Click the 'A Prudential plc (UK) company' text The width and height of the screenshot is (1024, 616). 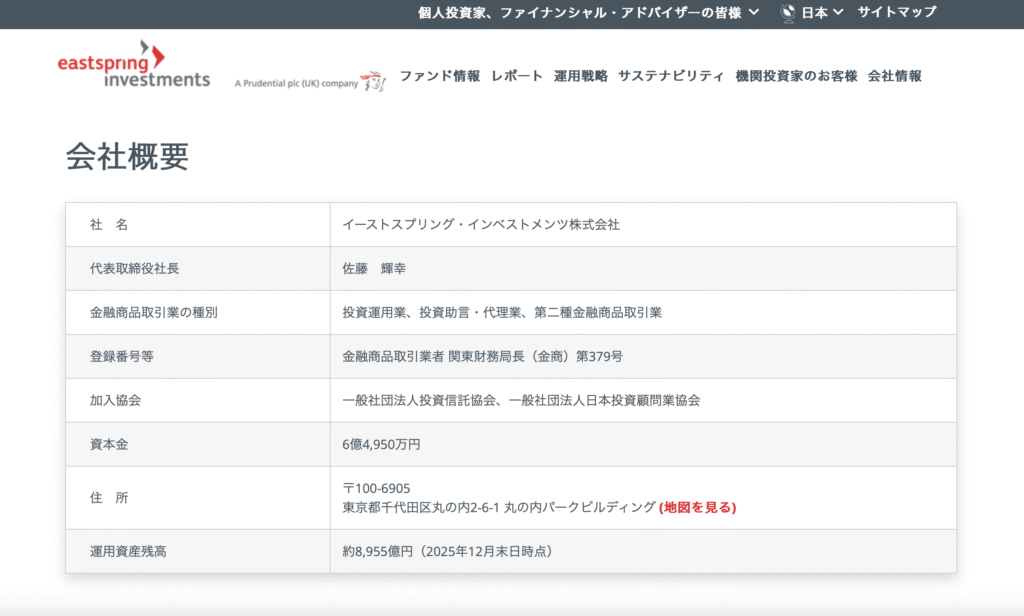(296, 84)
